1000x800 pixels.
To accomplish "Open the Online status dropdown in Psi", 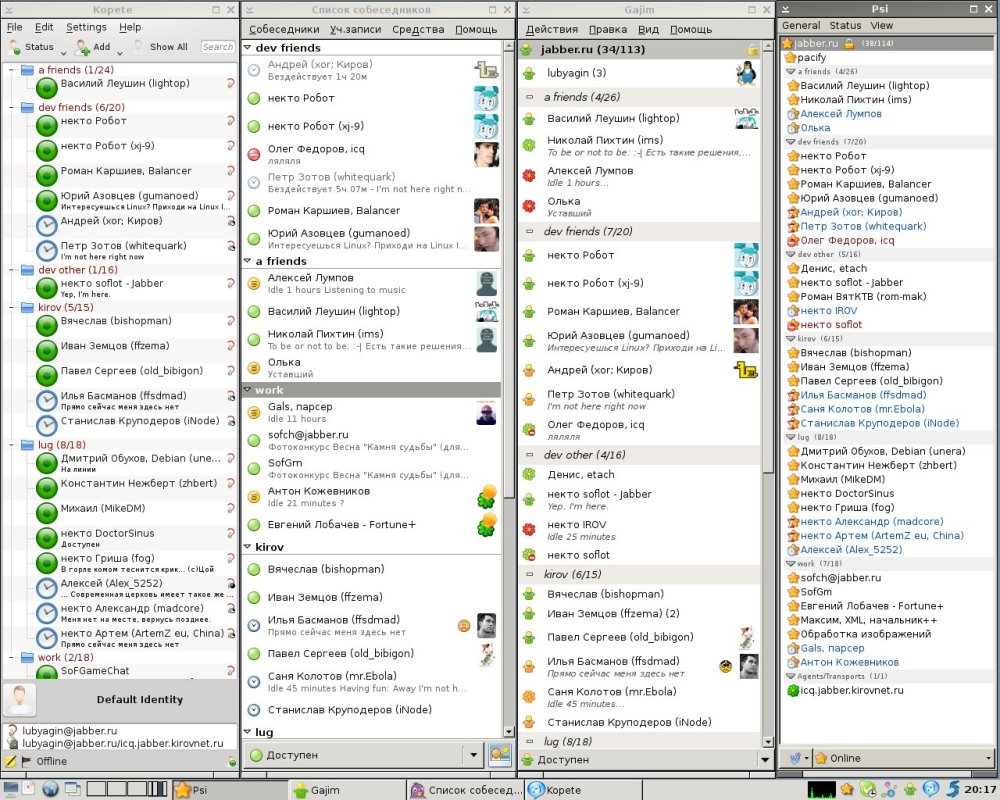I will [x=902, y=759].
